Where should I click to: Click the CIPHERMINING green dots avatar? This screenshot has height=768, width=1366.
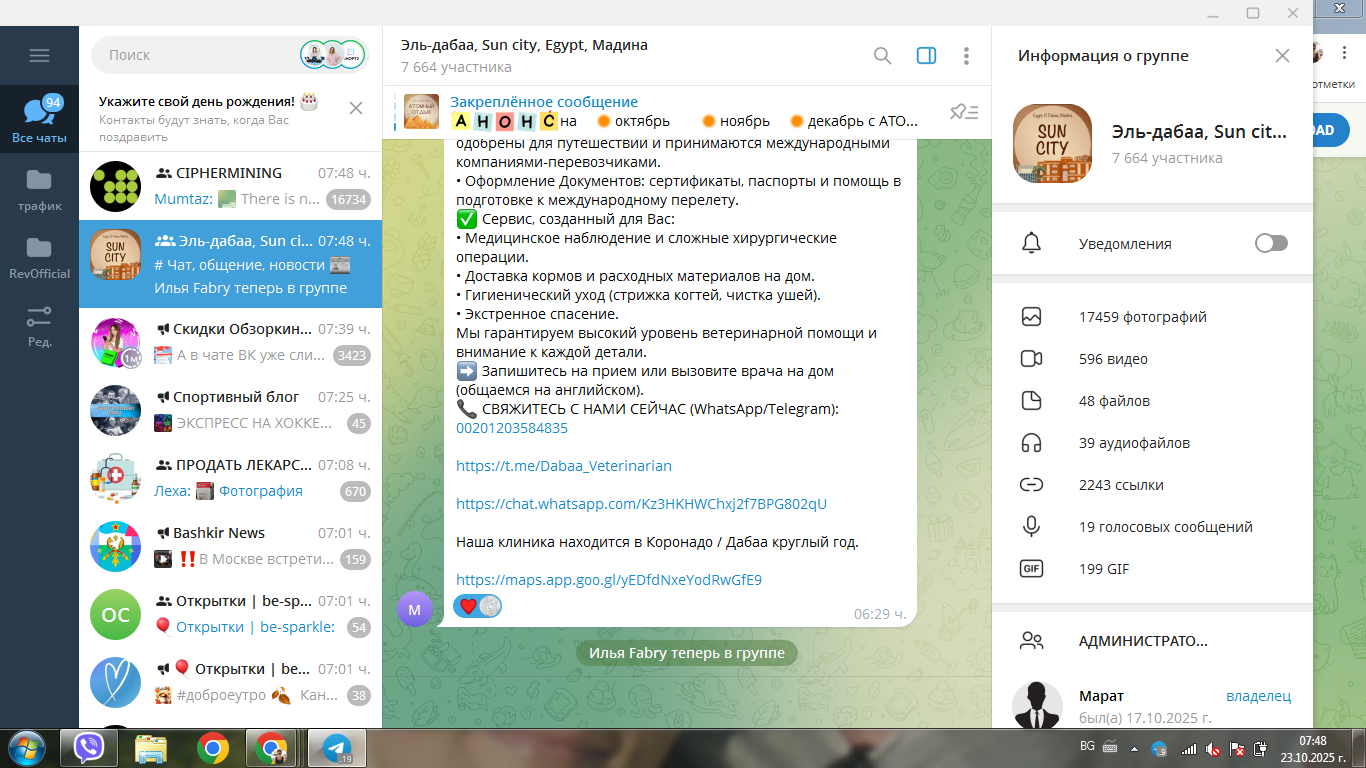coord(116,186)
